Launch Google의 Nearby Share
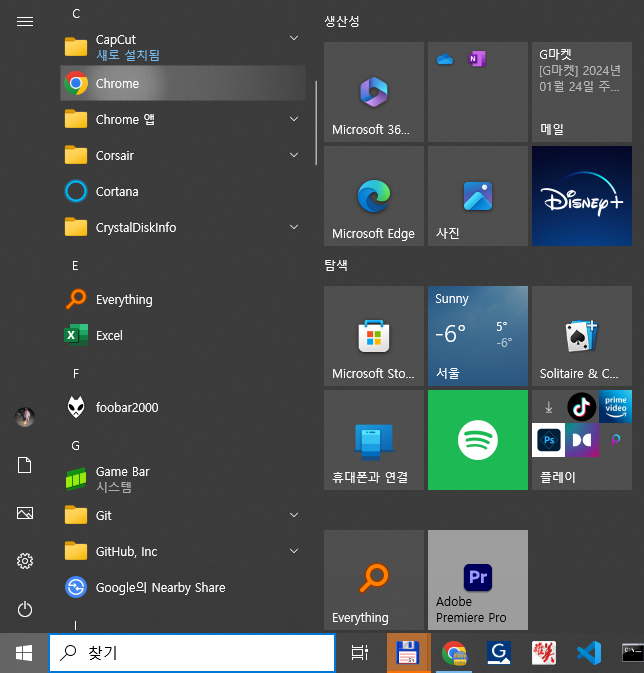Screen dimensions: 644x673 183,587
